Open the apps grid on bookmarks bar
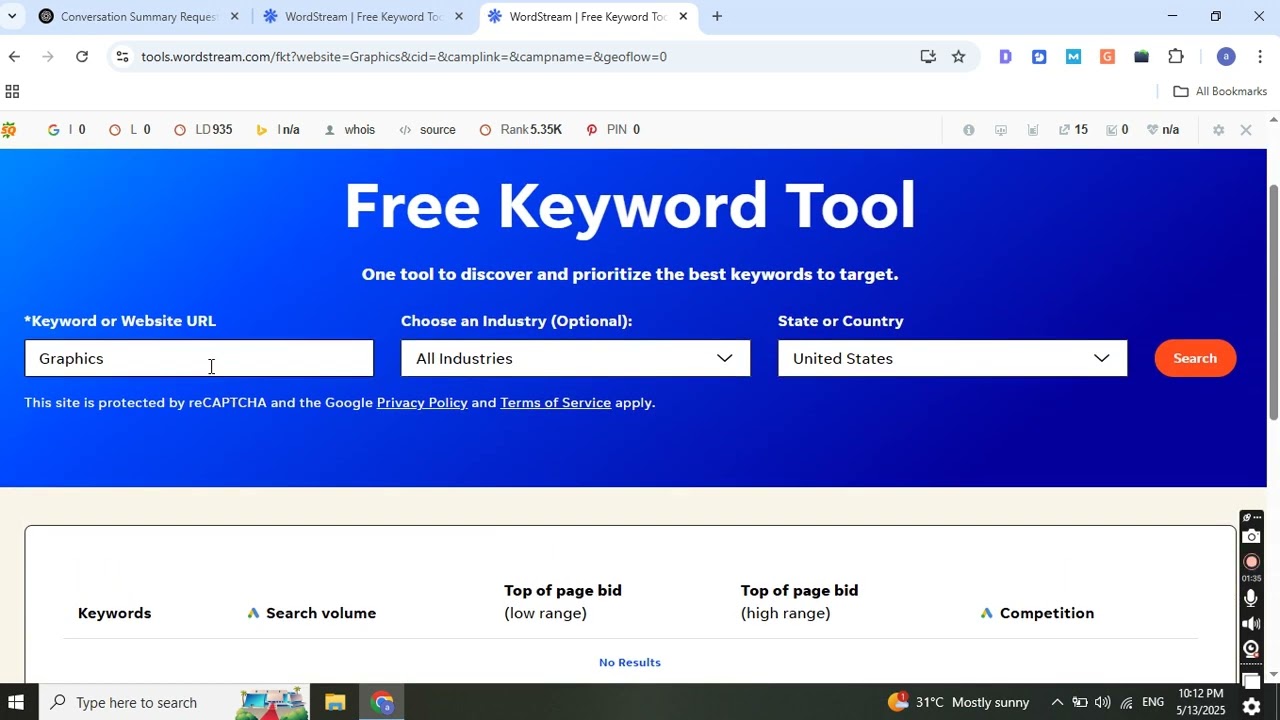The width and height of the screenshot is (1280, 720). pos(12,92)
